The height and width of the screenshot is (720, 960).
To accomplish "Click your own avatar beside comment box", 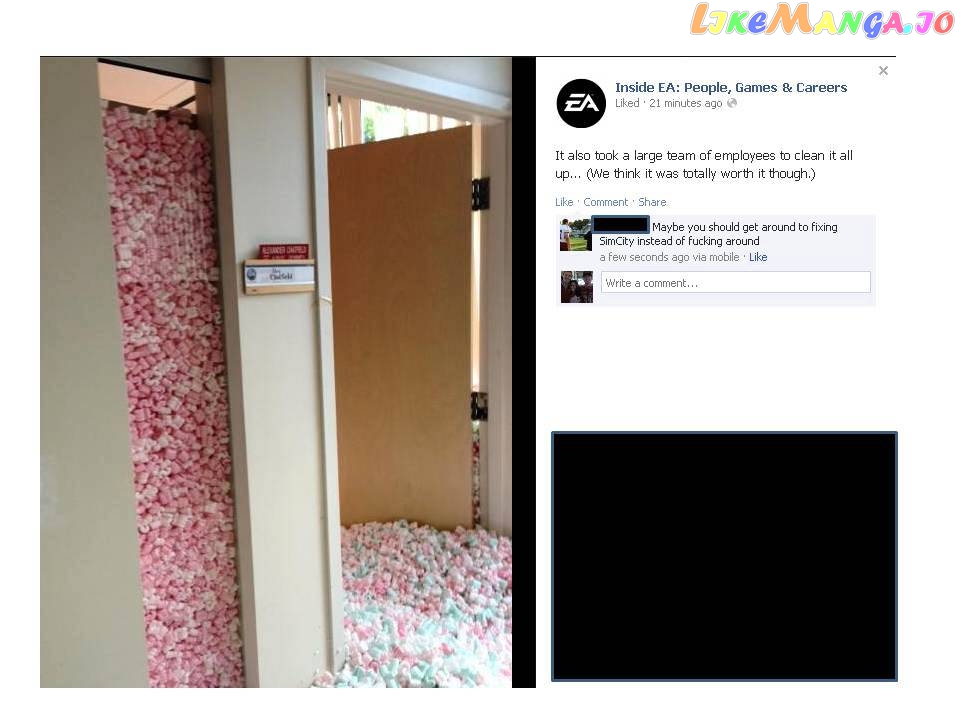I will click(577, 287).
